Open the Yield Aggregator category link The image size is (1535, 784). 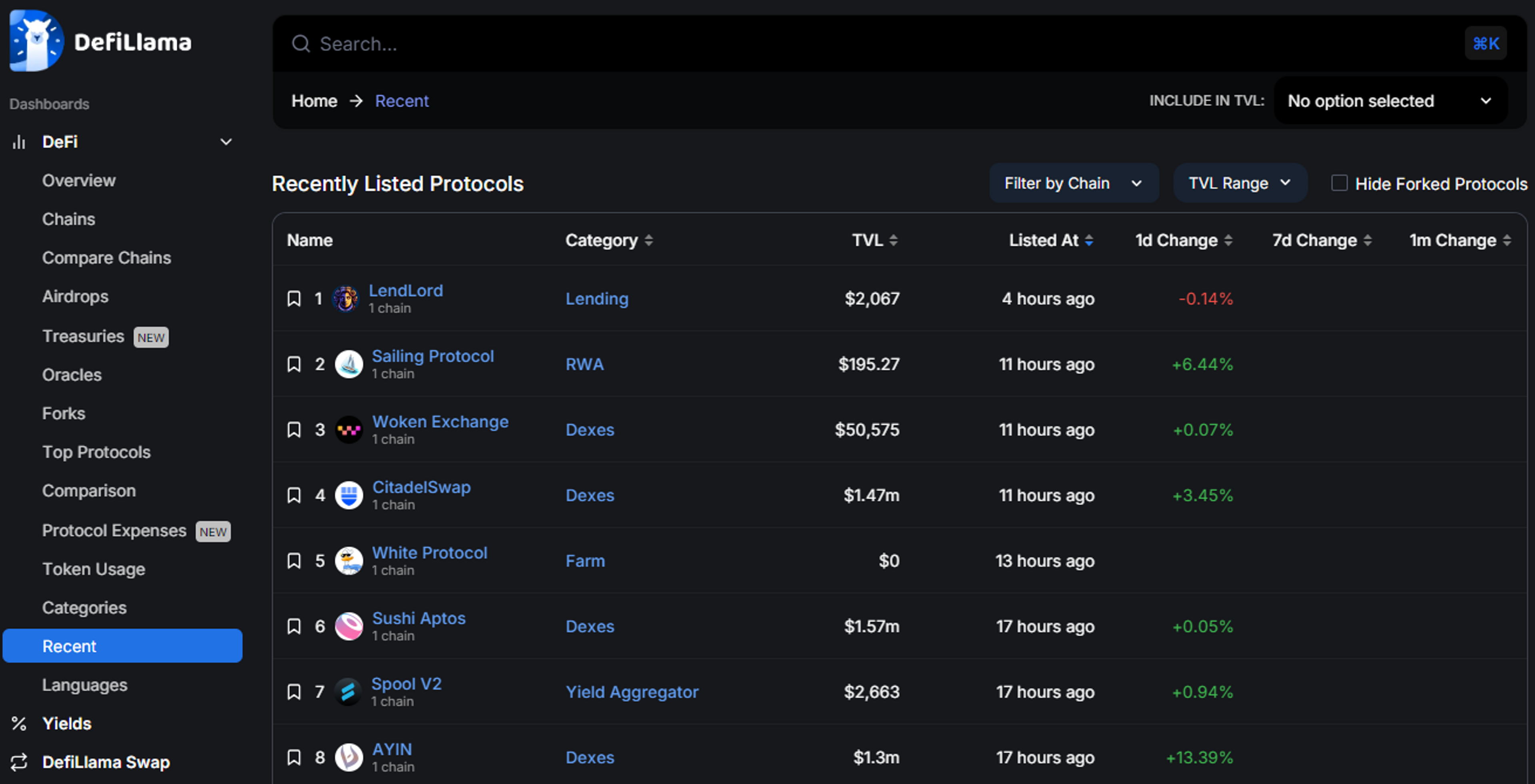pyautogui.click(x=632, y=692)
